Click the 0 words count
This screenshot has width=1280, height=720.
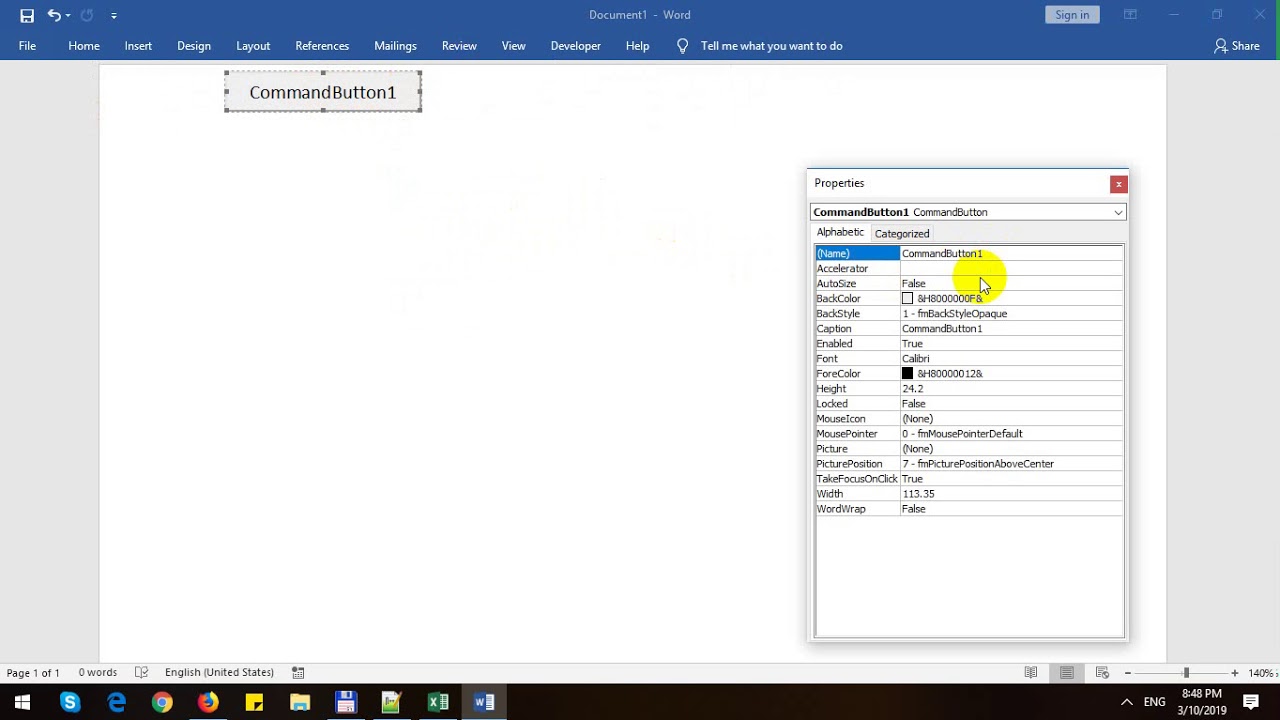[x=98, y=673]
